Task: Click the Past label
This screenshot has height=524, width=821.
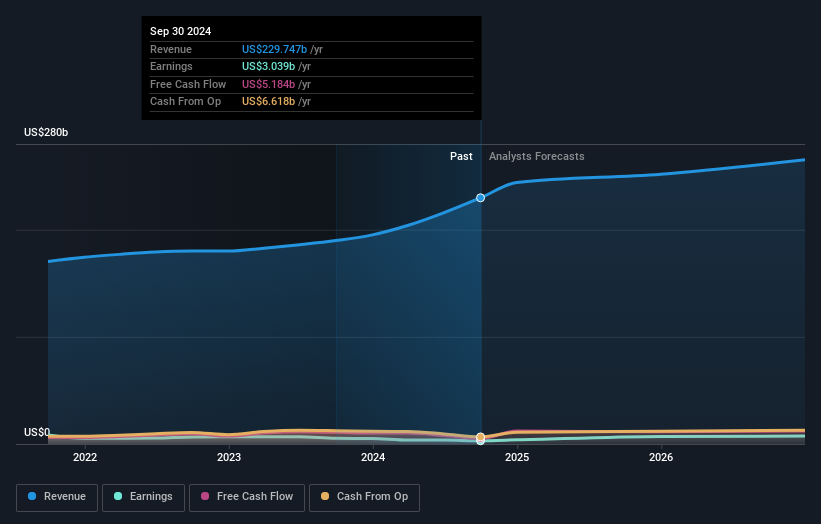Action: (x=461, y=156)
